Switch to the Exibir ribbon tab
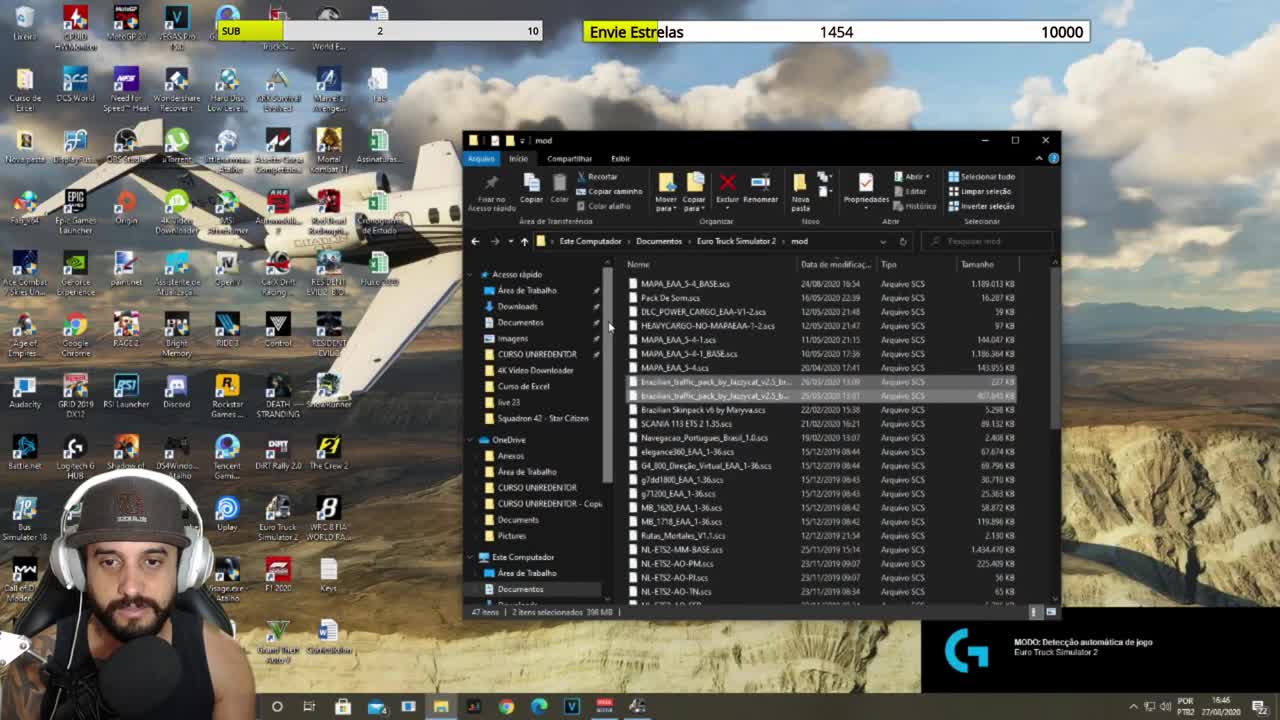 click(x=620, y=158)
